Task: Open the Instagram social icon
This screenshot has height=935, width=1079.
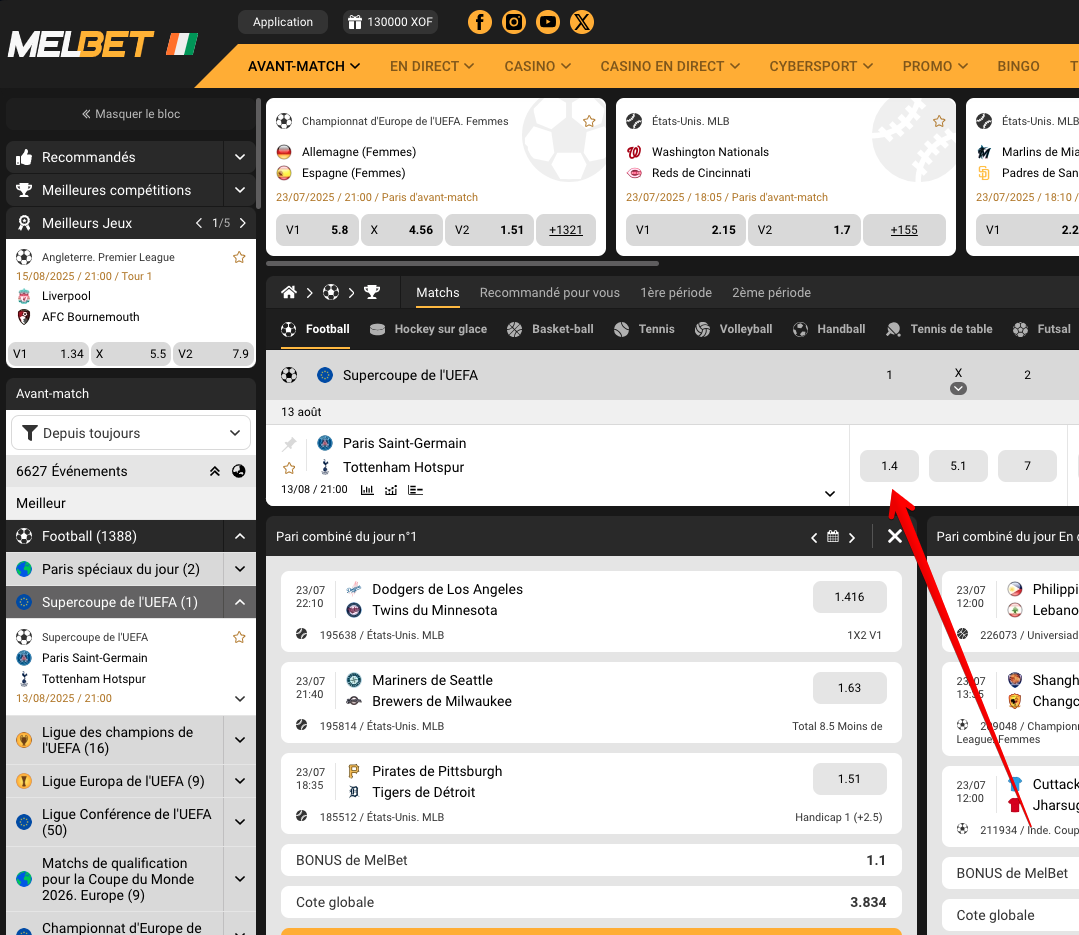Action: [x=513, y=22]
